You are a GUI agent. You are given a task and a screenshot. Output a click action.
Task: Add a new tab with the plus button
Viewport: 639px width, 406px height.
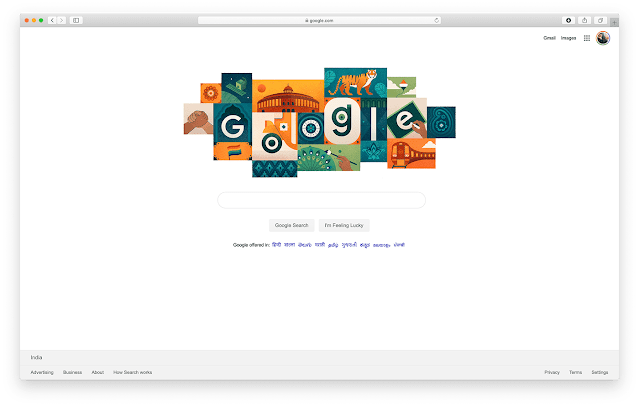614,22
